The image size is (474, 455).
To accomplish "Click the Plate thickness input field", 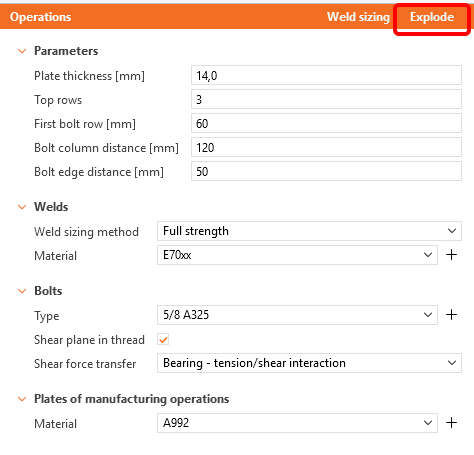I will (x=326, y=75).
